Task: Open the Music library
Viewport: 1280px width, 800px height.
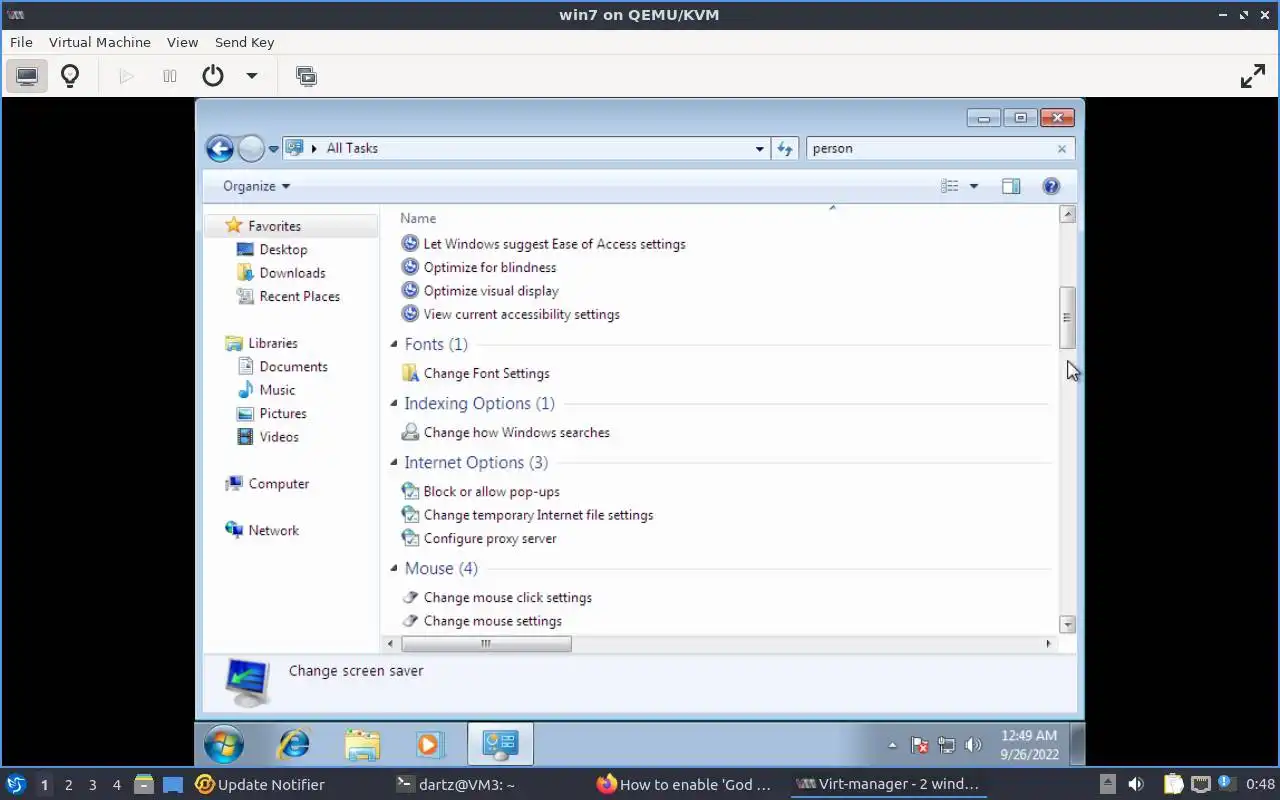Action: click(277, 390)
